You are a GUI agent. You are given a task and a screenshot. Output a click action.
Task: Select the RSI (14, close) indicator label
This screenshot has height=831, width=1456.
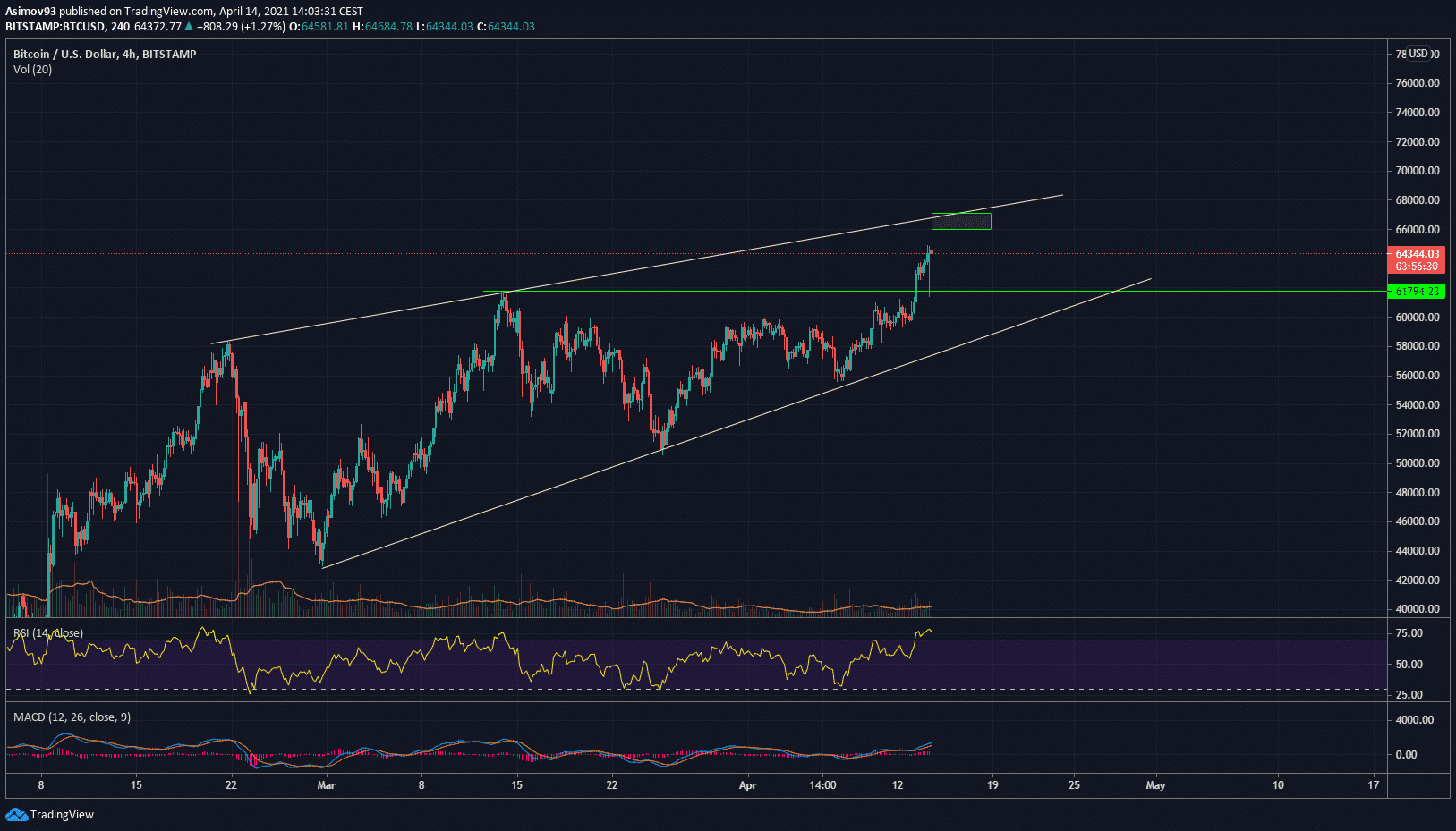click(48, 633)
